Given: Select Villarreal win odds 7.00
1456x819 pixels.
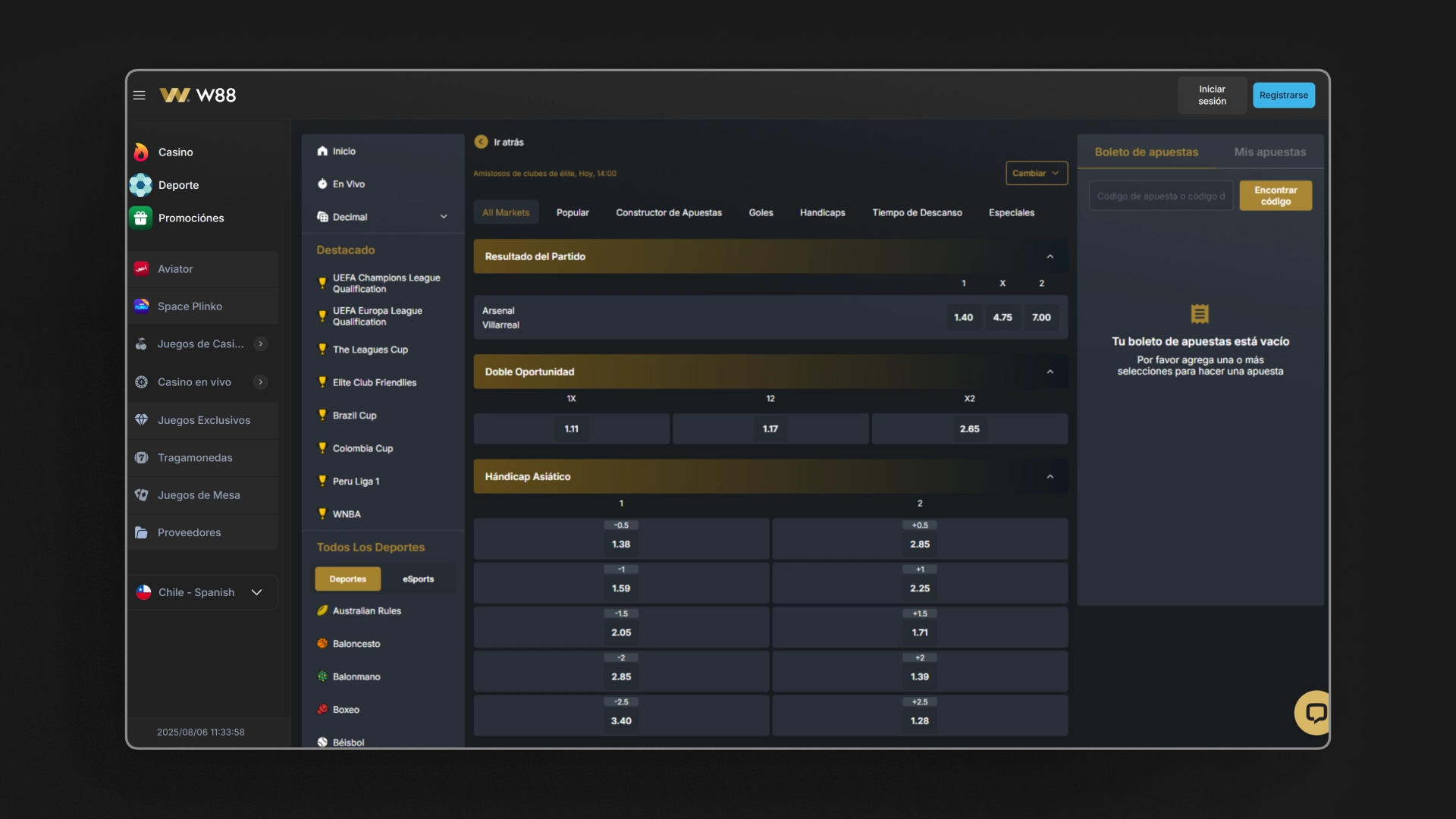Looking at the screenshot, I should pyautogui.click(x=1041, y=318).
